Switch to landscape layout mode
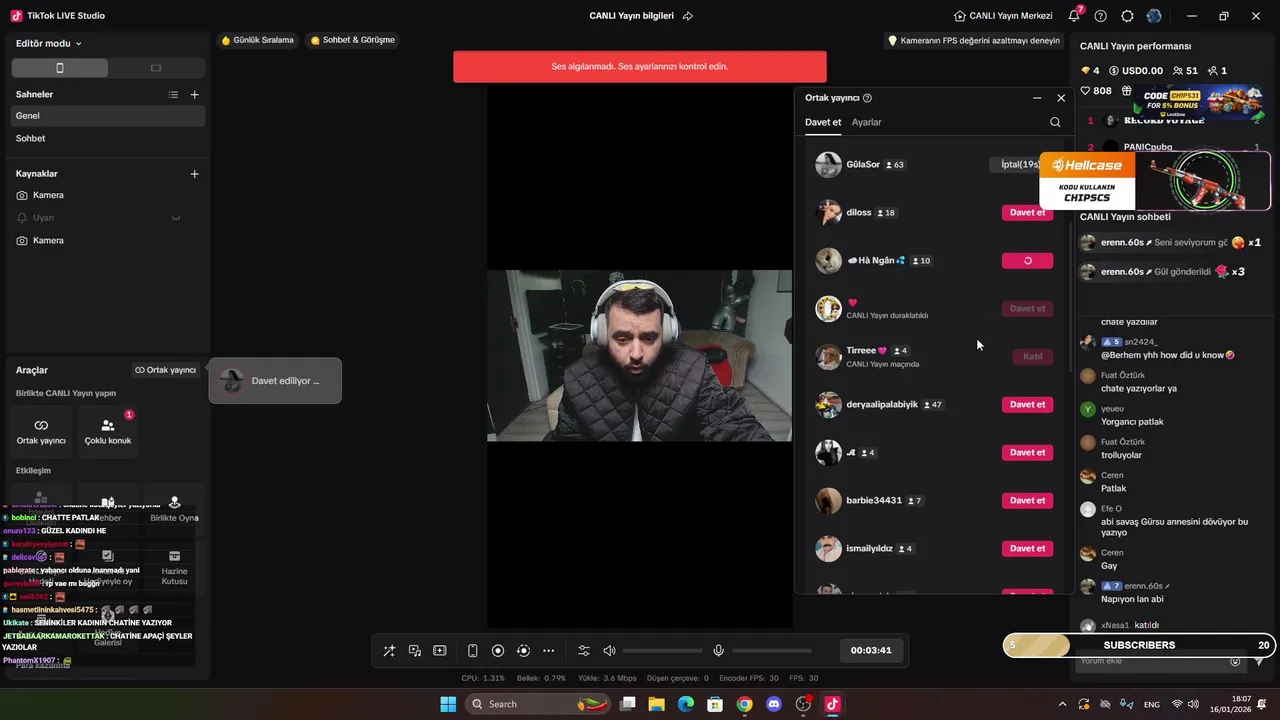 [x=156, y=68]
